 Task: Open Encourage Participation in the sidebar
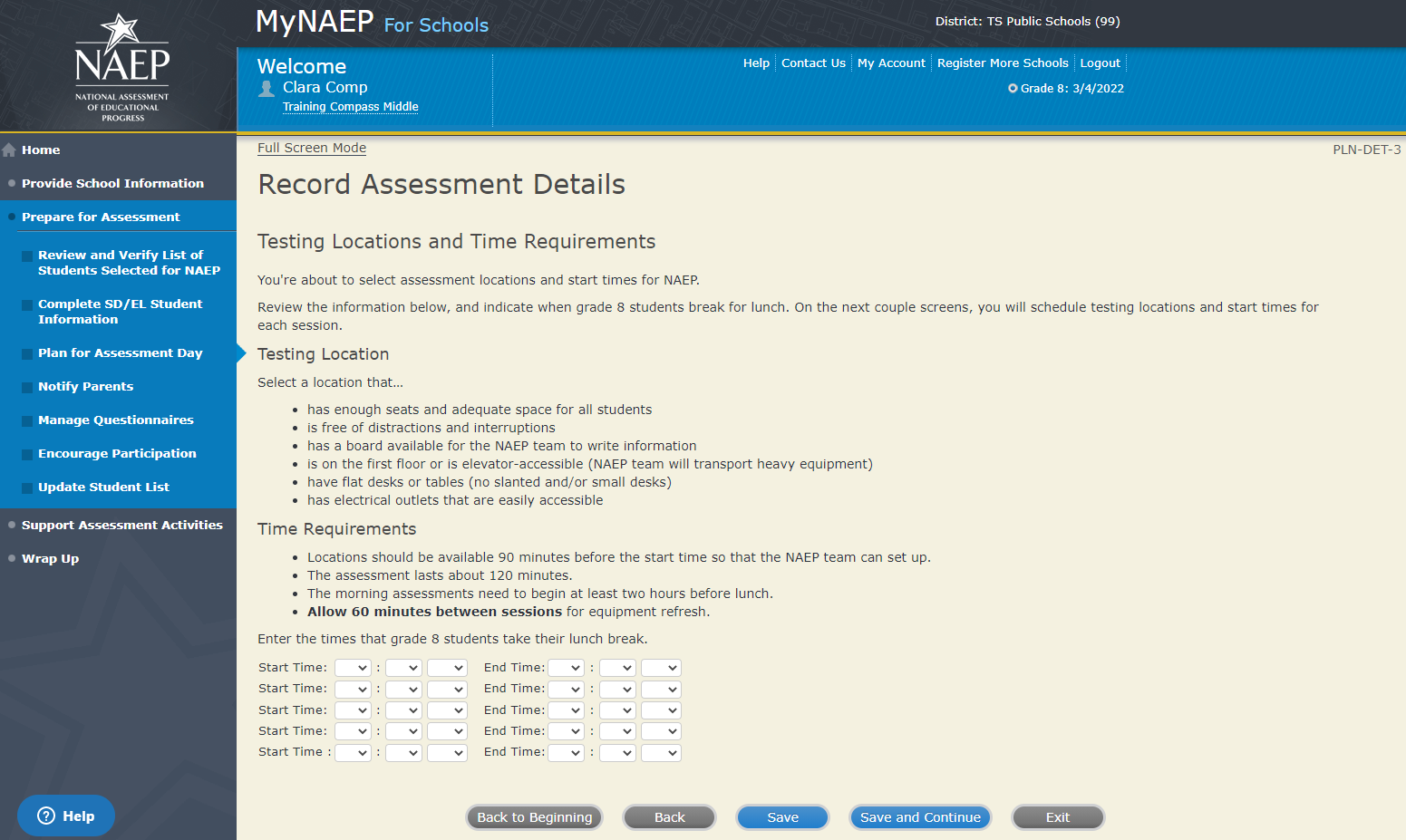[117, 453]
